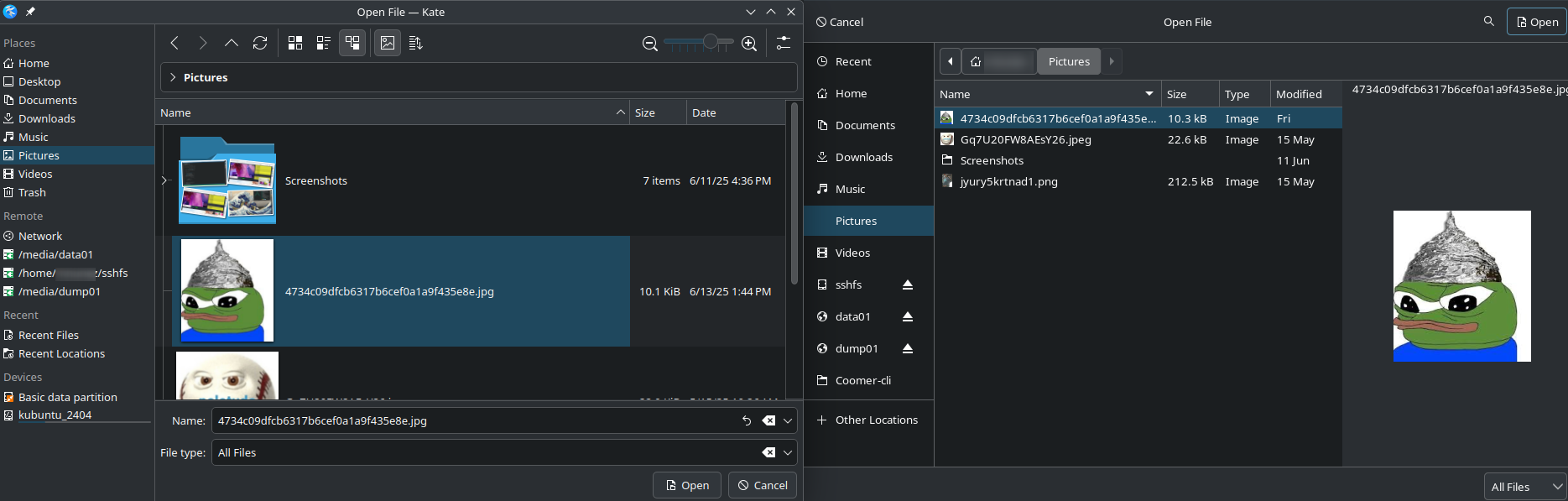Image resolution: width=1568 pixels, height=501 pixels.
Task: Toggle the pin icon in Kate's title bar
Action: (x=30, y=12)
